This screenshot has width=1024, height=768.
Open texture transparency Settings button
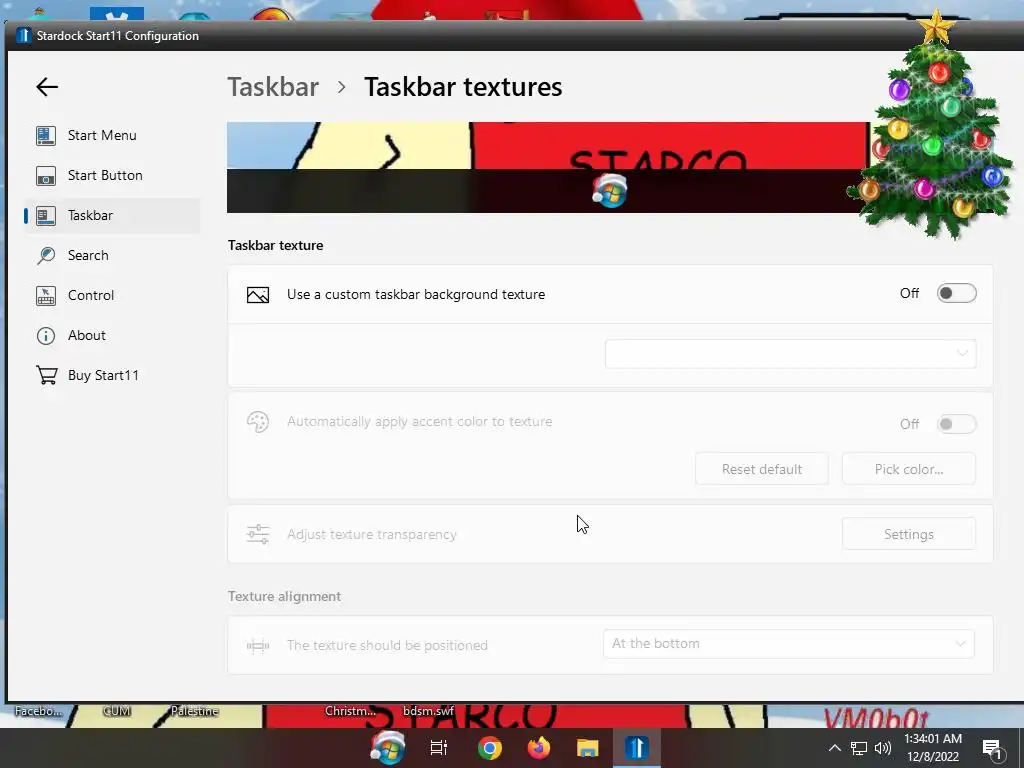point(909,534)
